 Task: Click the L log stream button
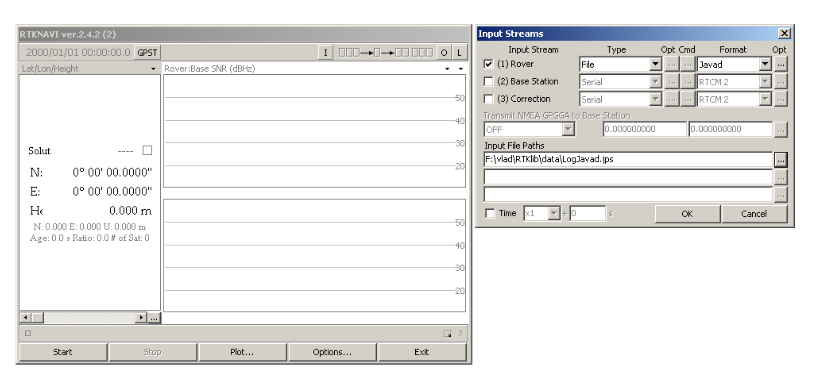click(459, 53)
